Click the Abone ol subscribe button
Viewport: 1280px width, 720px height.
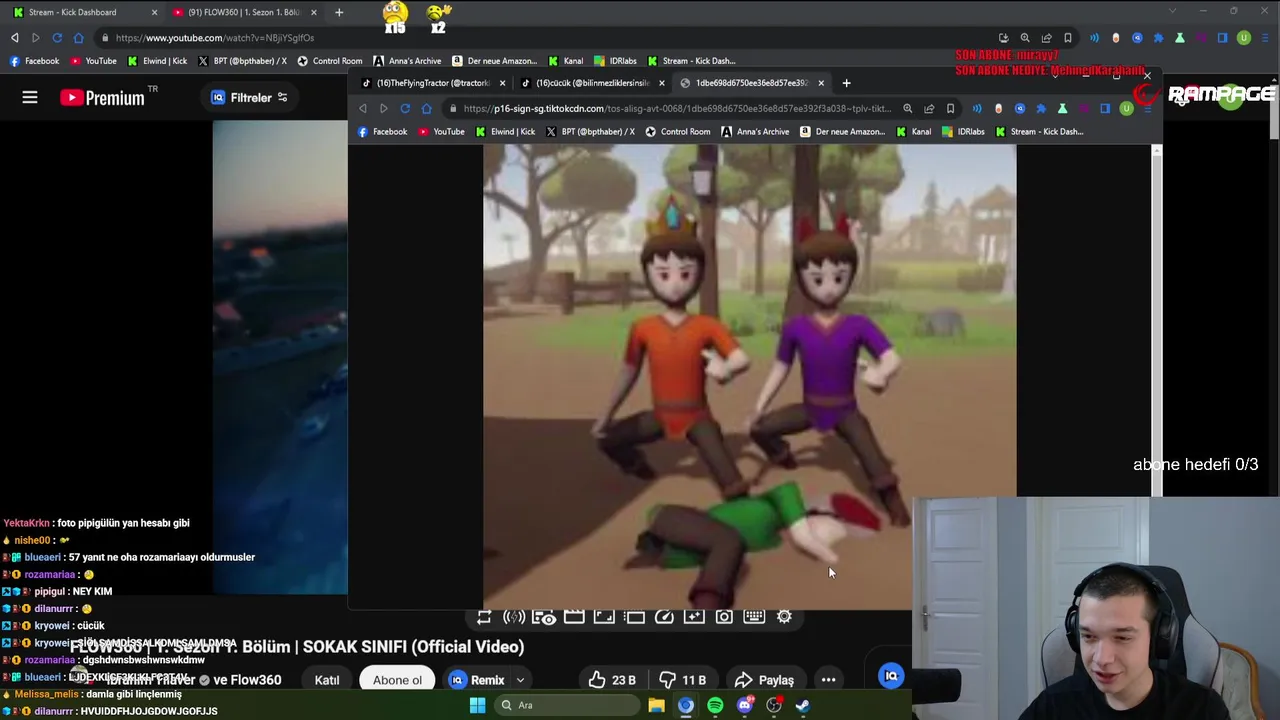[x=397, y=680]
